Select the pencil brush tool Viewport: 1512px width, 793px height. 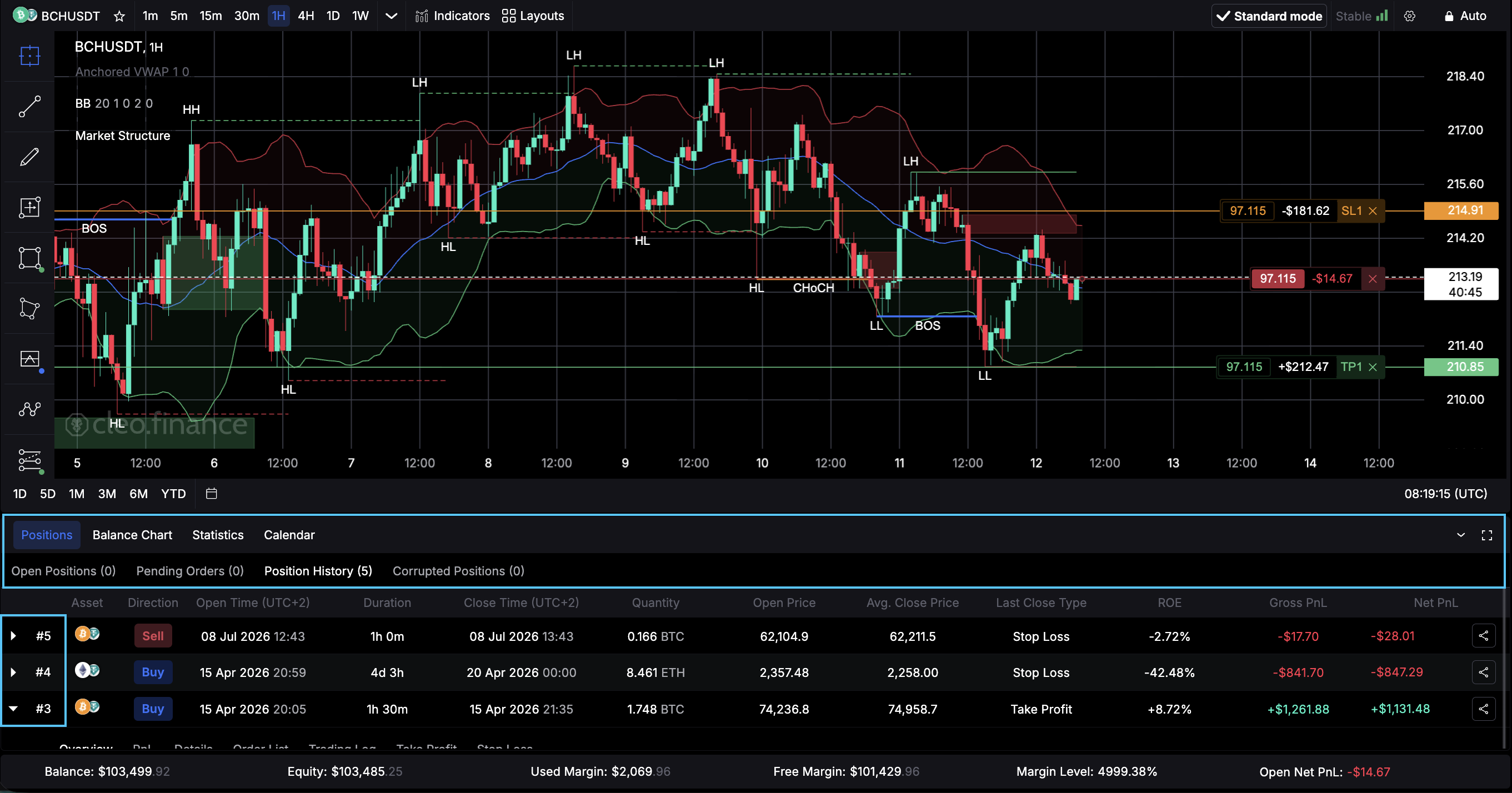click(x=29, y=157)
